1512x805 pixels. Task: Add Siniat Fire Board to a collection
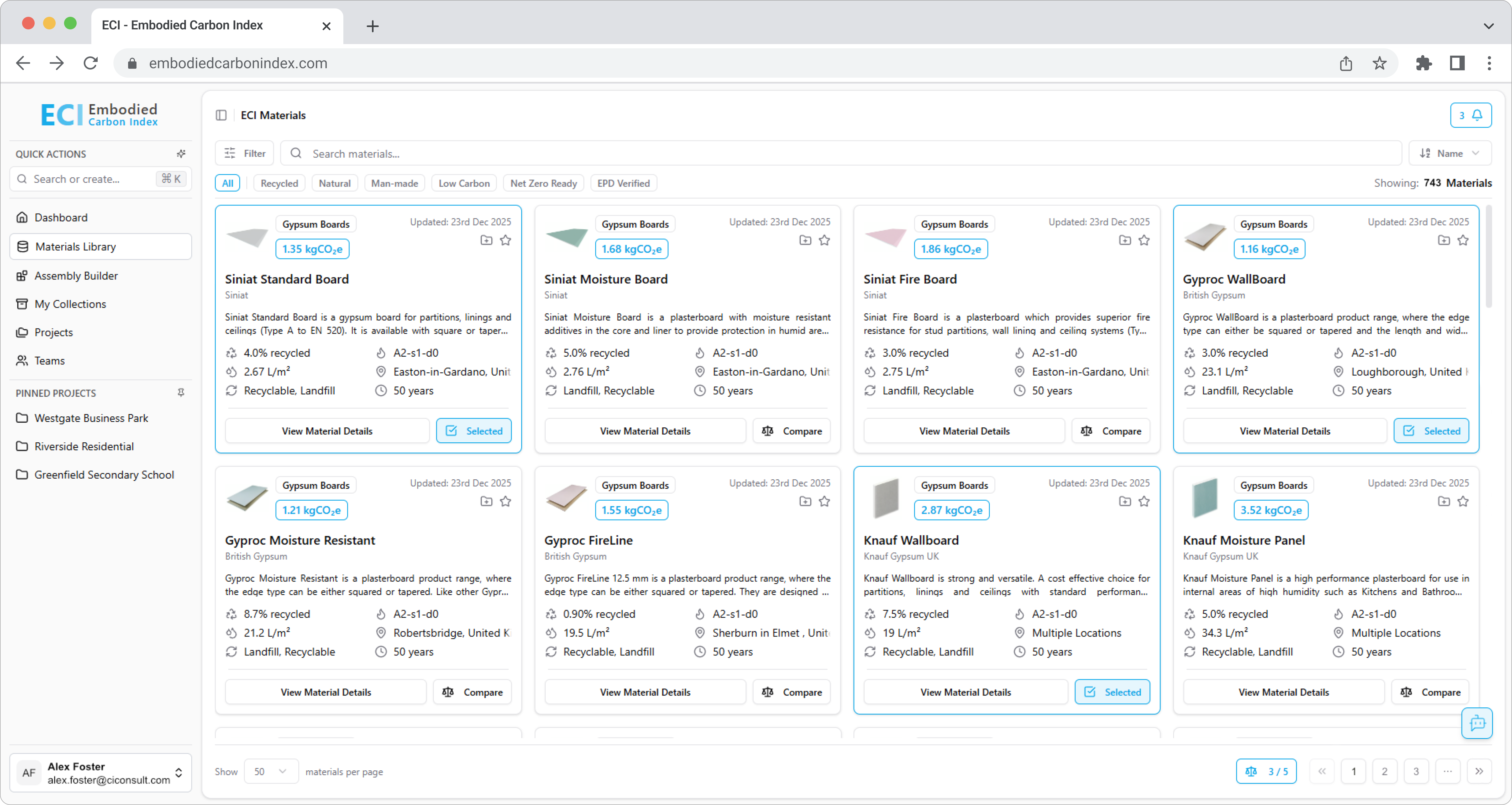[1125, 240]
